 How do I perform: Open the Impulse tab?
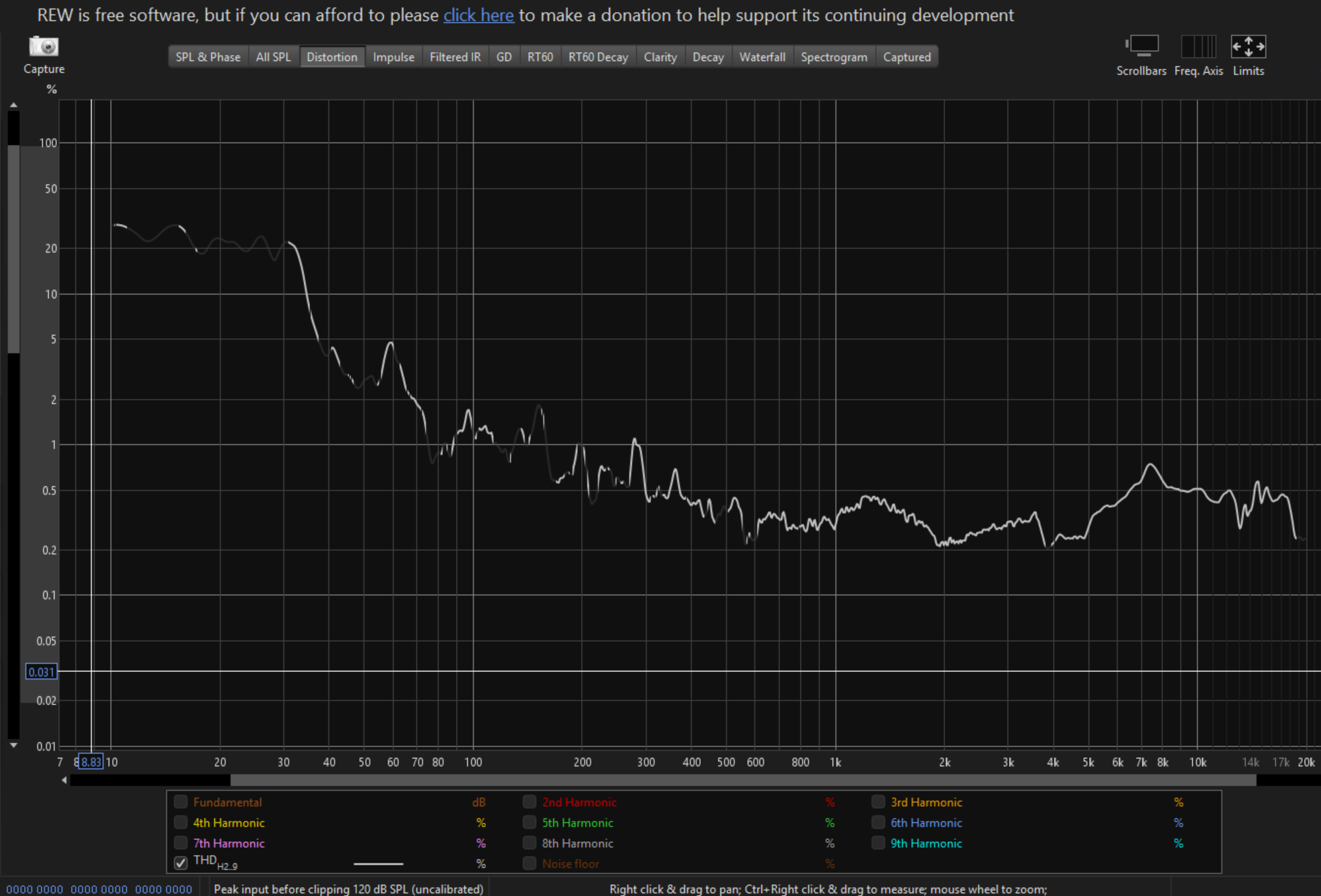pos(393,57)
